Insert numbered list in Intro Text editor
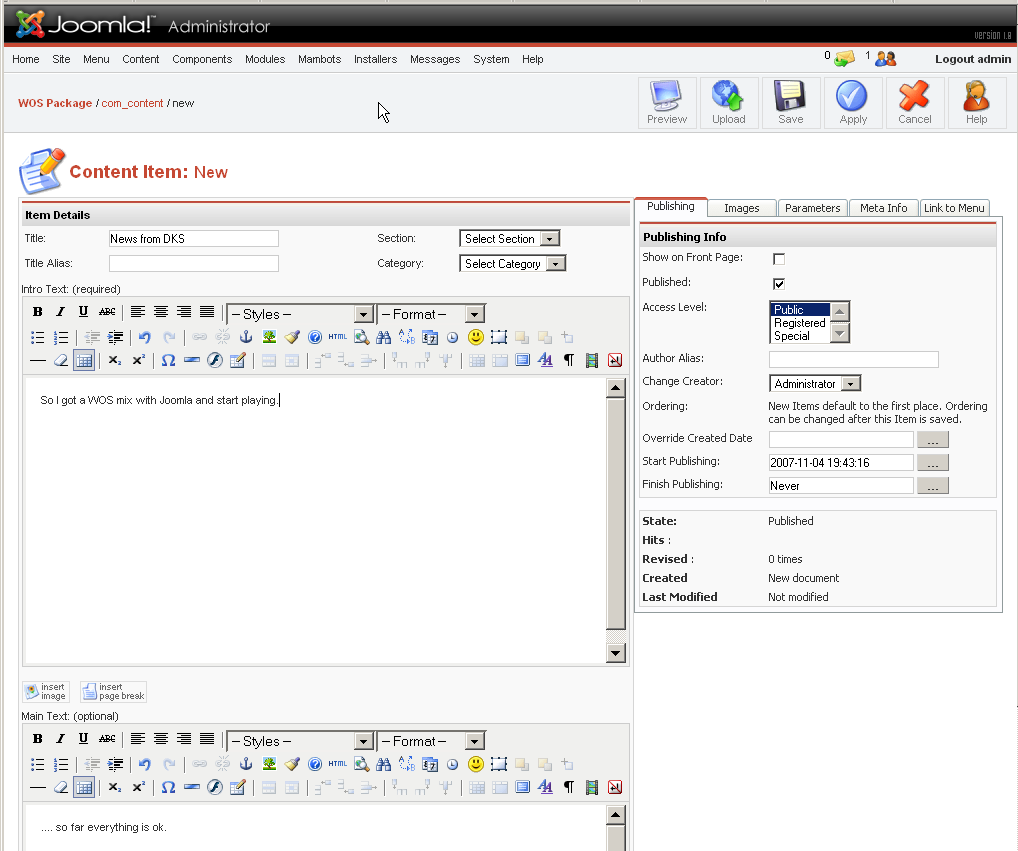 (61, 338)
